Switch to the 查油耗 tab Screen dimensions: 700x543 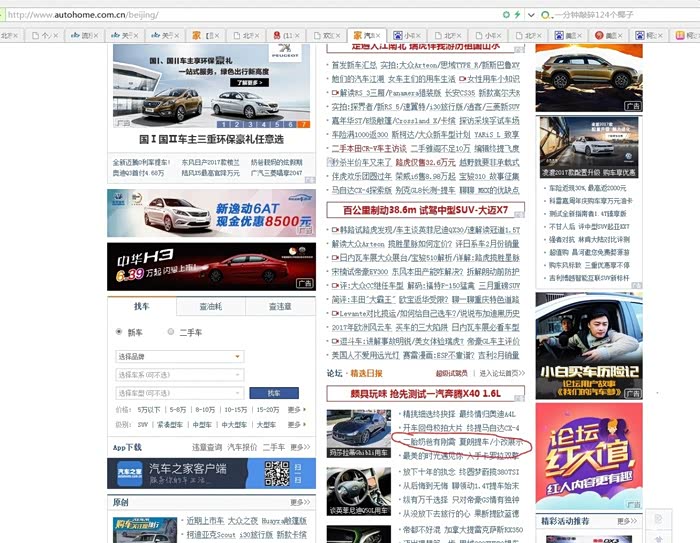click(x=211, y=307)
